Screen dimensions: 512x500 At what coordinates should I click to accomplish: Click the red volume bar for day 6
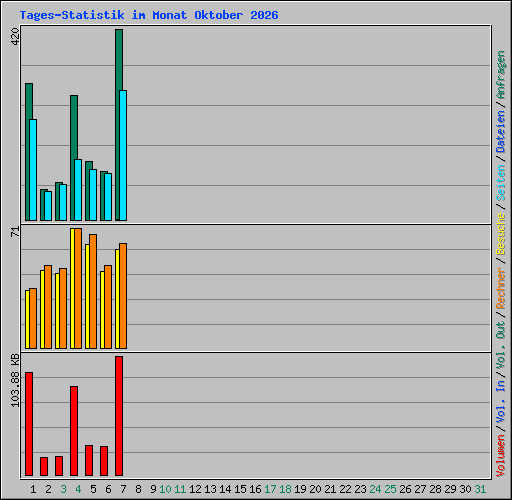[104, 461]
